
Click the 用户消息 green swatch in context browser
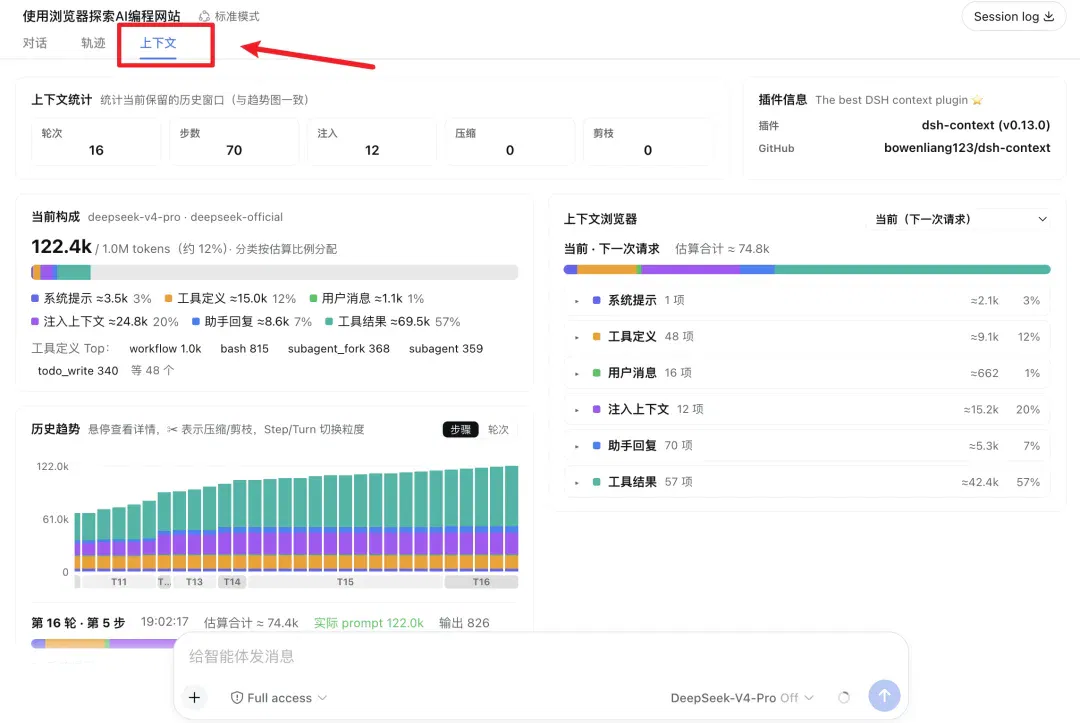click(x=596, y=373)
